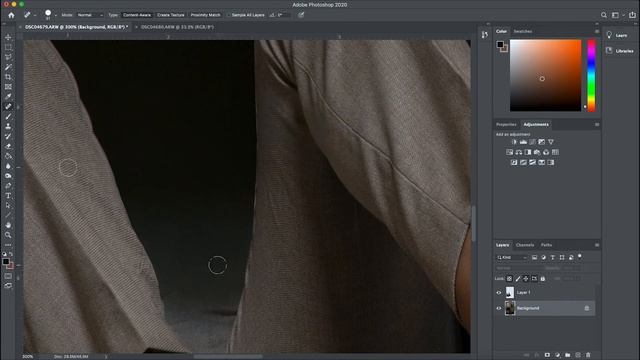Toggle lock position

coord(526,279)
